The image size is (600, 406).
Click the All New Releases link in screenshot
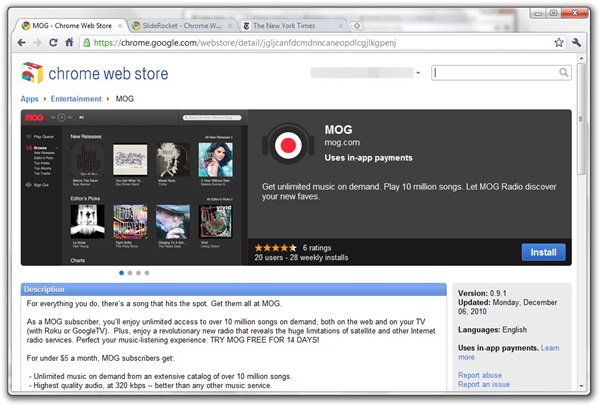click(x=218, y=137)
